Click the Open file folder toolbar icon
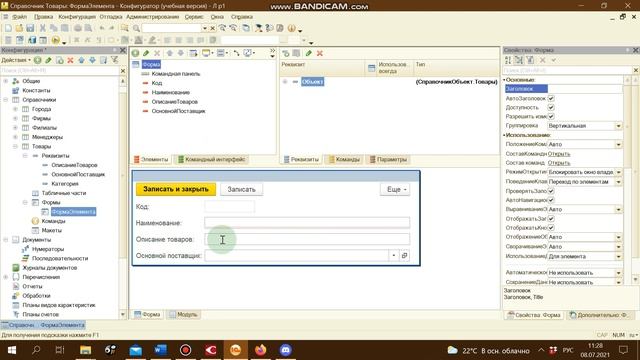640x360 pixels. pos(19,28)
